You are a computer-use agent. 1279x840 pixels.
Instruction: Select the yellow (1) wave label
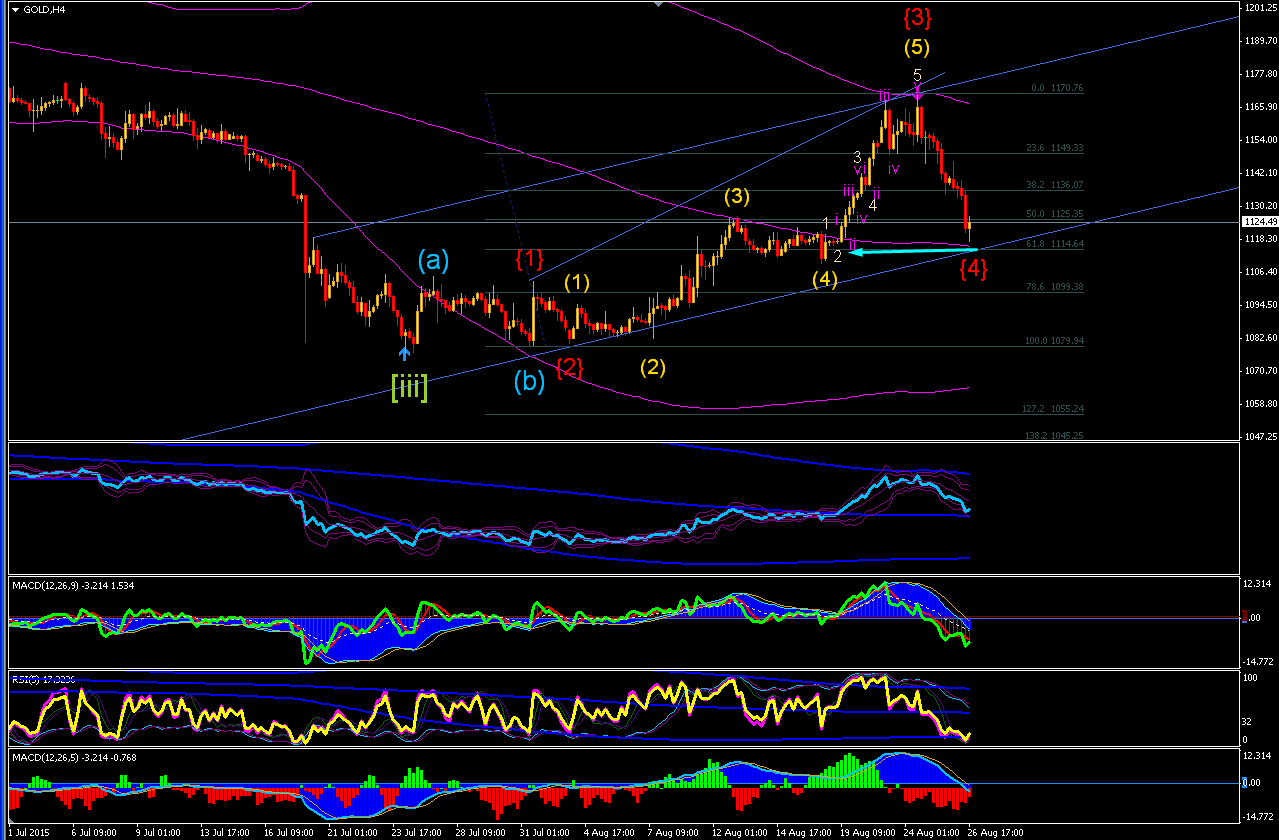click(x=577, y=283)
